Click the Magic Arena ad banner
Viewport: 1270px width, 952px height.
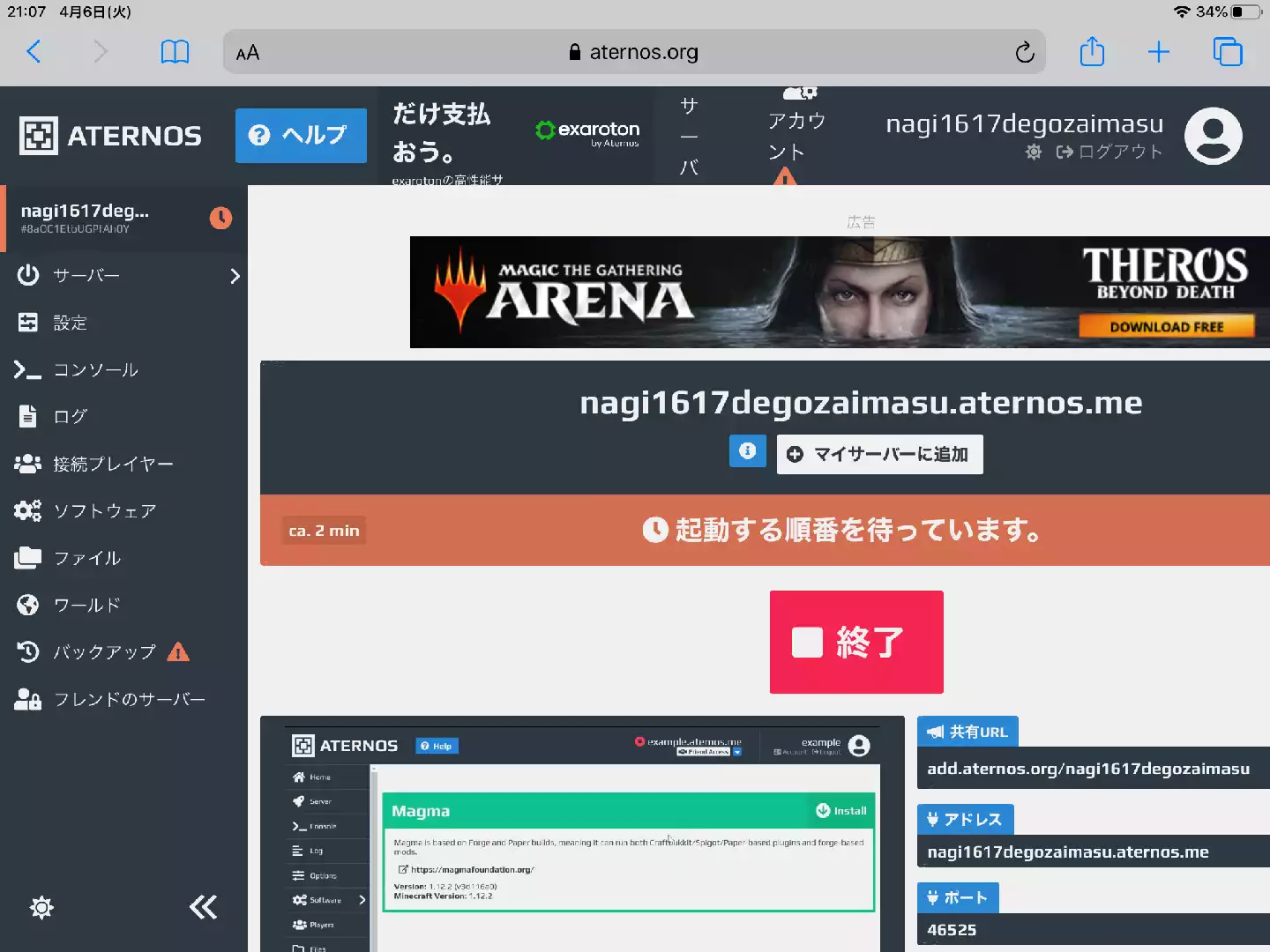(840, 292)
